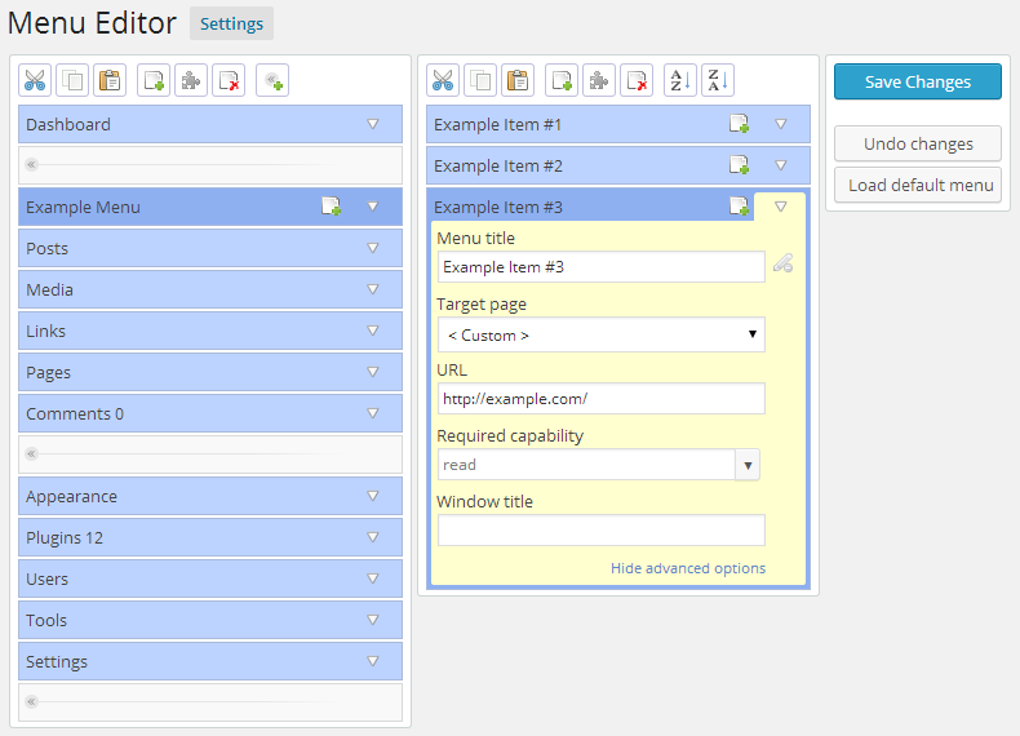Paste a menu item from clipboard

pos(519,80)
